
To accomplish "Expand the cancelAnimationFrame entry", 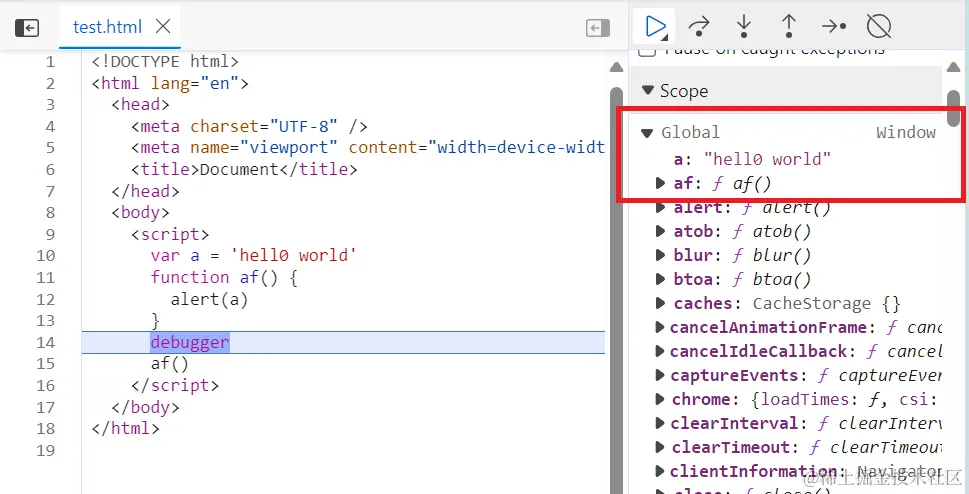I will (x=660, y=327).
